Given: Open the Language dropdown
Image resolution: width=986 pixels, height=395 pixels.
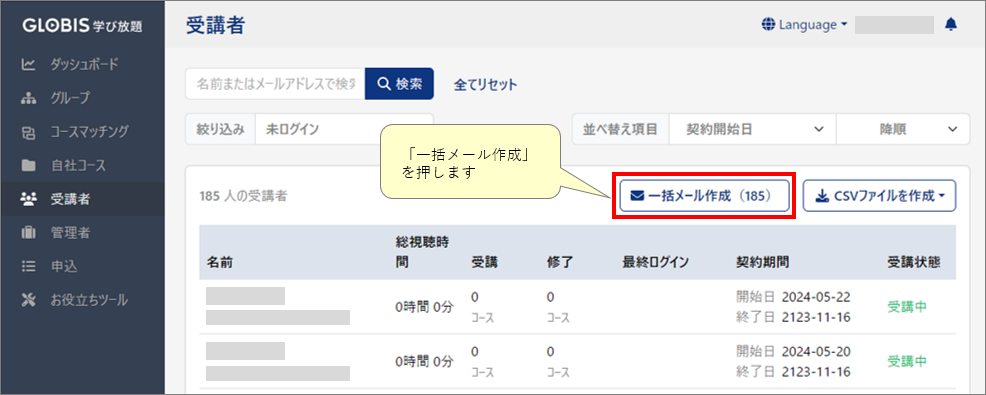Looking at the screenshot, I should click(x=805, y=25).
